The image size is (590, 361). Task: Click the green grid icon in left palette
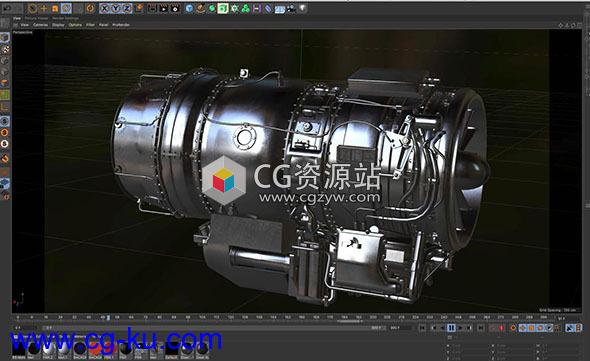coord(5,94)
